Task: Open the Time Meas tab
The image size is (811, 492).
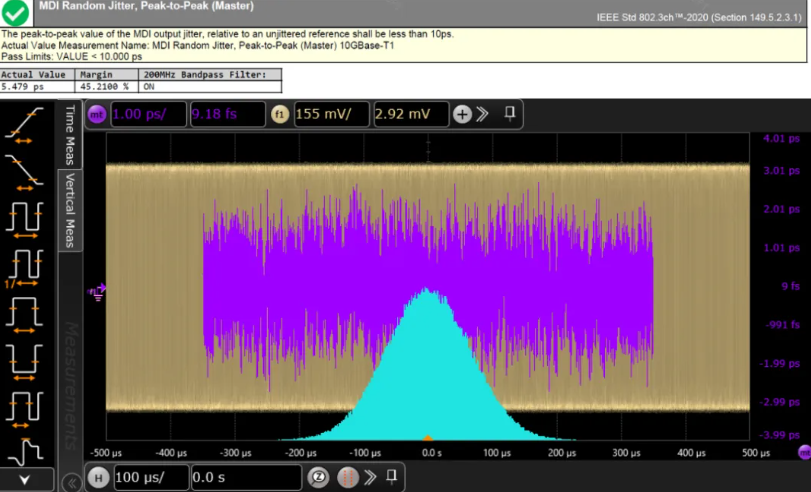Action: (70, 133)
